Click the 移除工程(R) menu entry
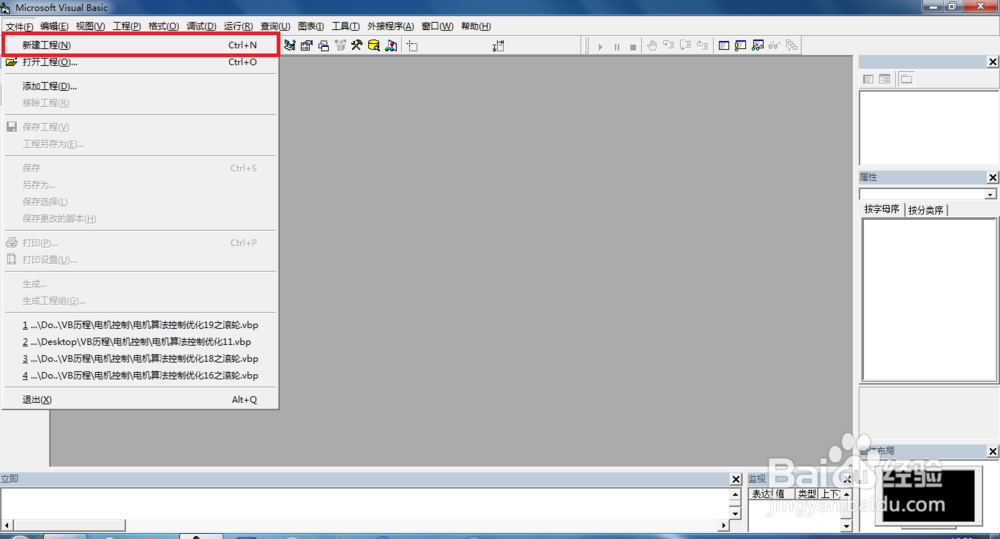 tap(140, 103)
